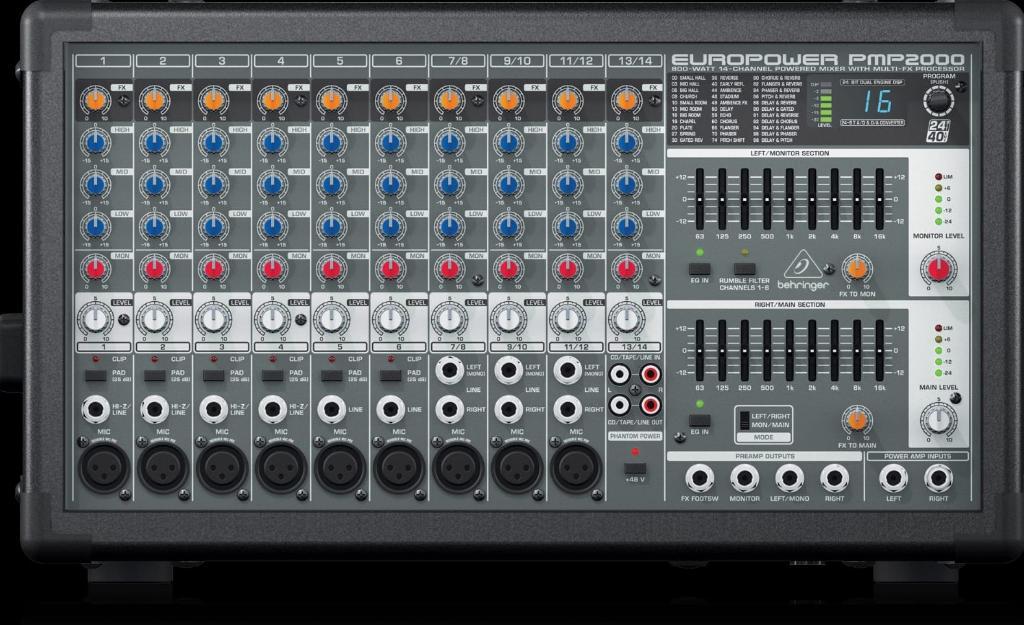The image size is (1024, 625).
Task: Click the 24-bit 40-bit badge
Action: coord(938,131)
